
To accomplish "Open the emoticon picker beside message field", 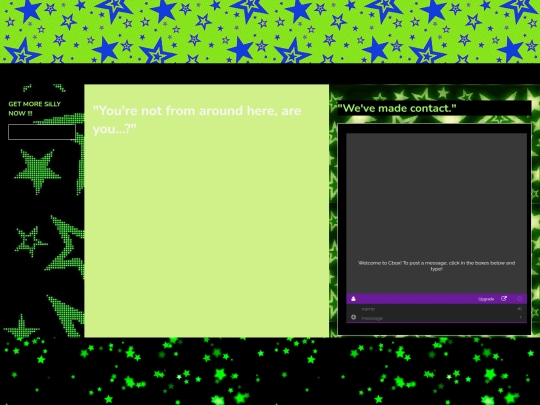I will [x=354, y=317].
